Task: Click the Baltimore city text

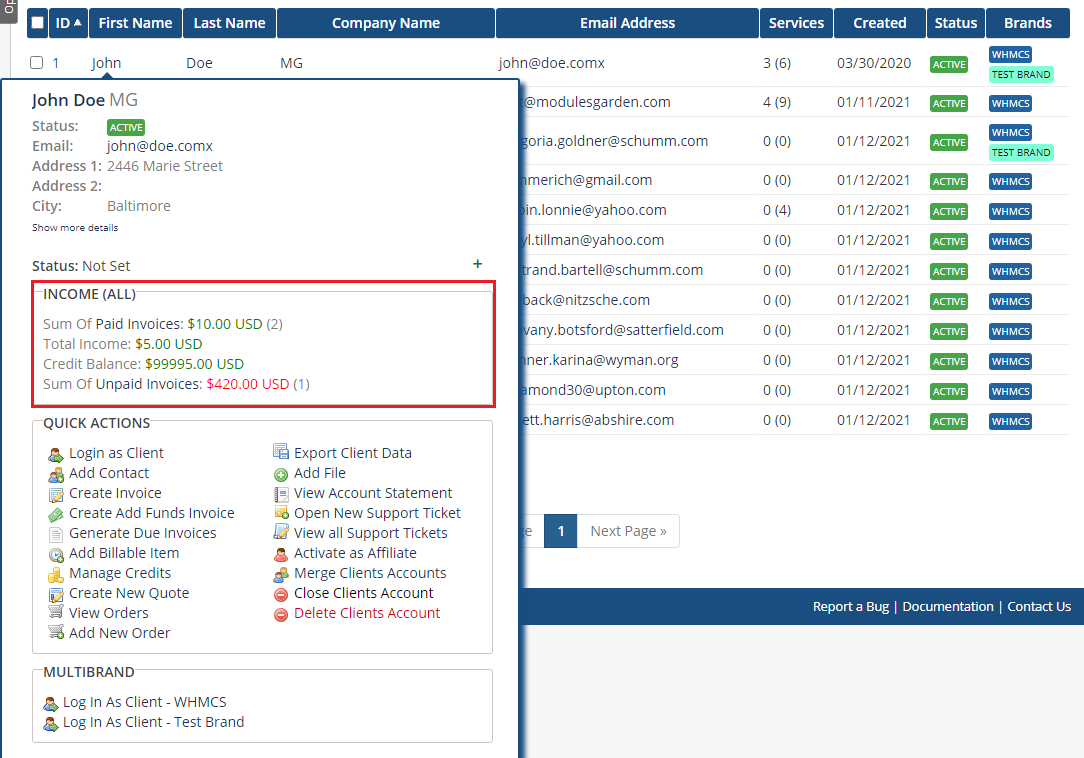Action: 138,206
